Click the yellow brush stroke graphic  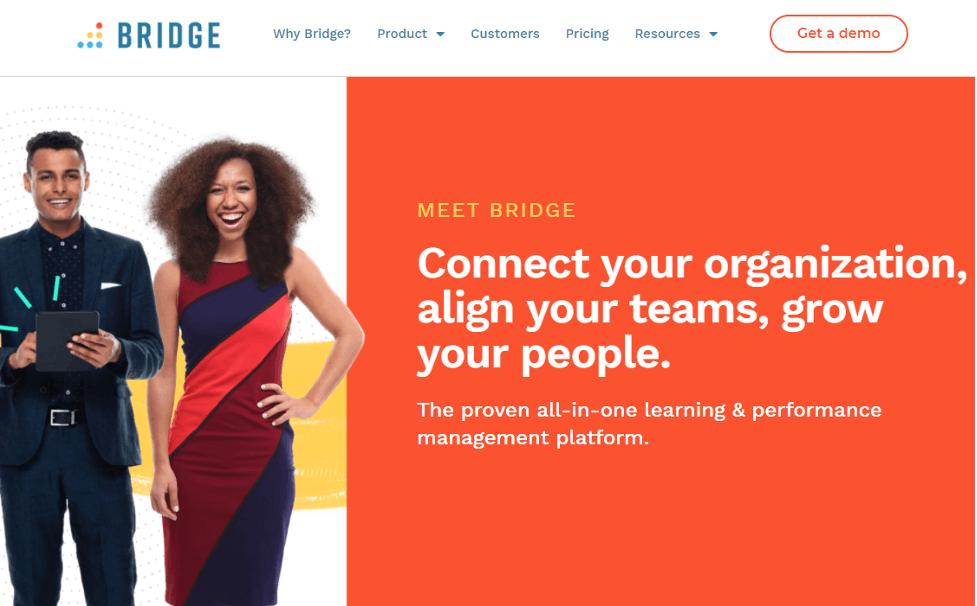tap(318, 424)
